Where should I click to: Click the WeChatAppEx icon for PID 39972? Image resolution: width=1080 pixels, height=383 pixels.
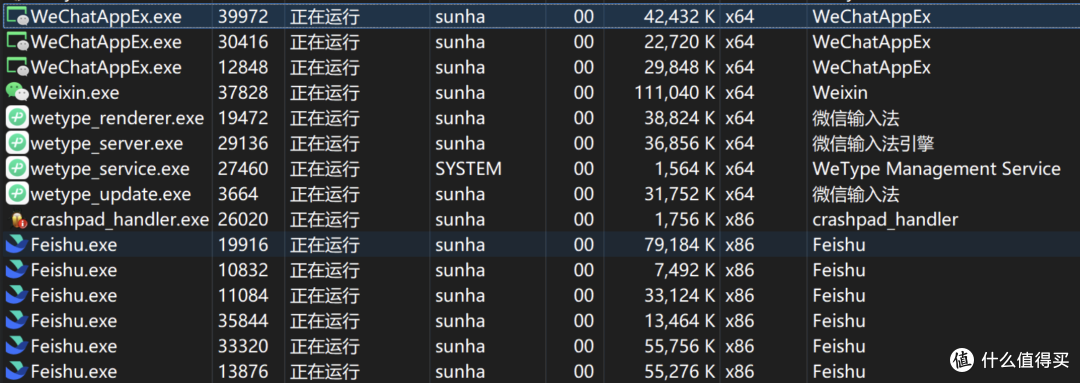pyautogui.click(x=17, y=17)
